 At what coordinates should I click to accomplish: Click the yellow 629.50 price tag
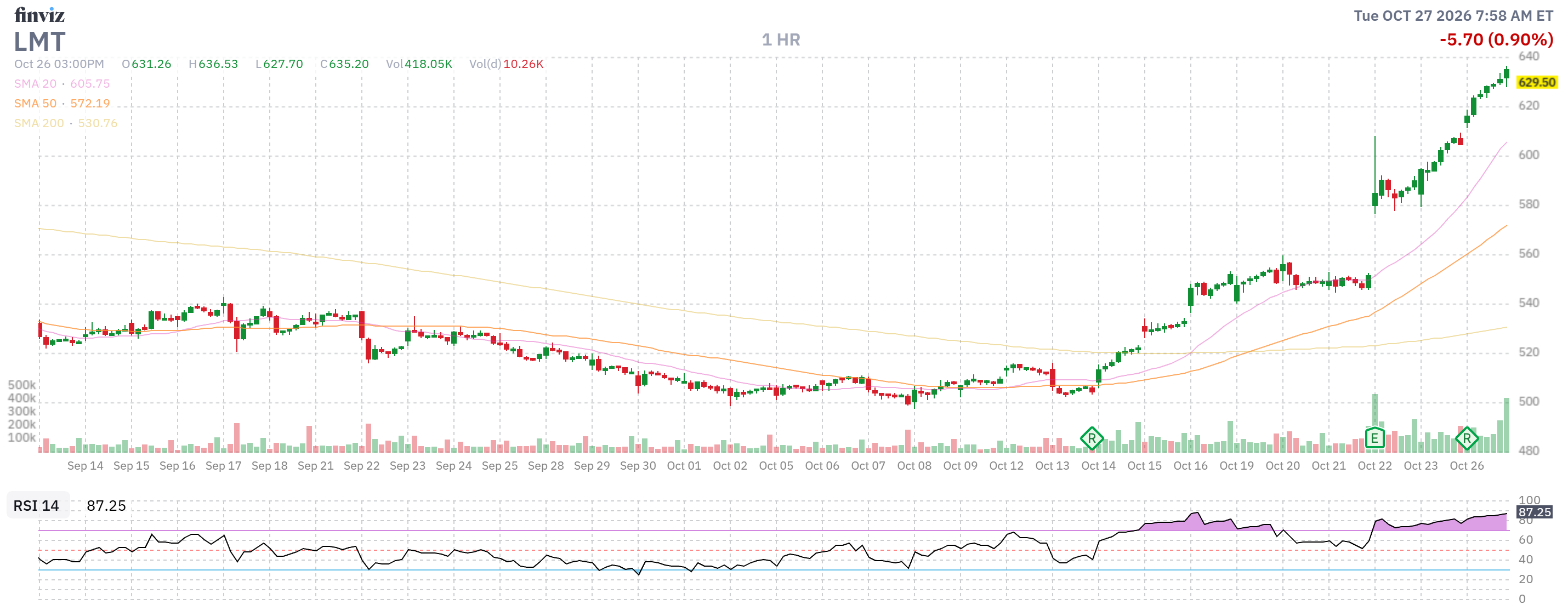click(x=1536, y=82)
